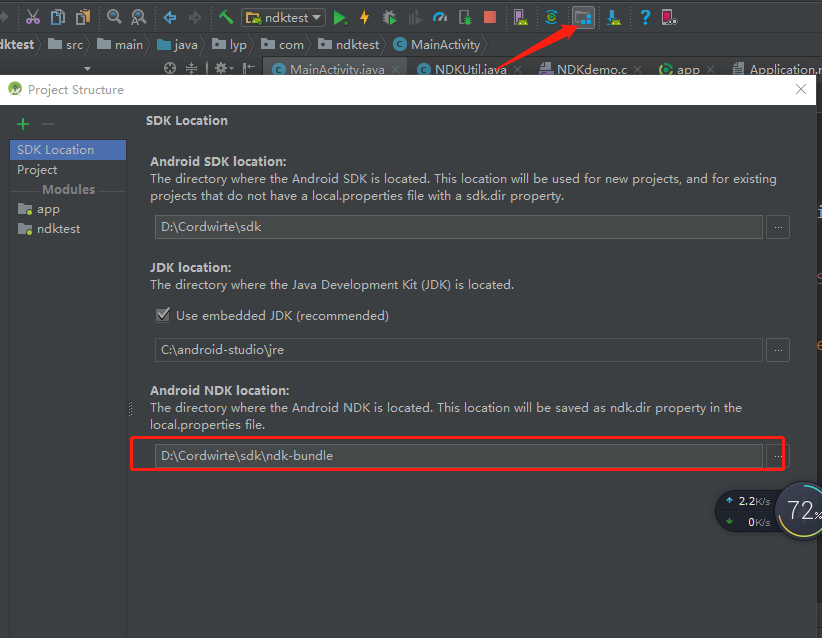Click Attach debugger to Android process icon
This screenshot has height=638, width=822.
coord(465,18)
